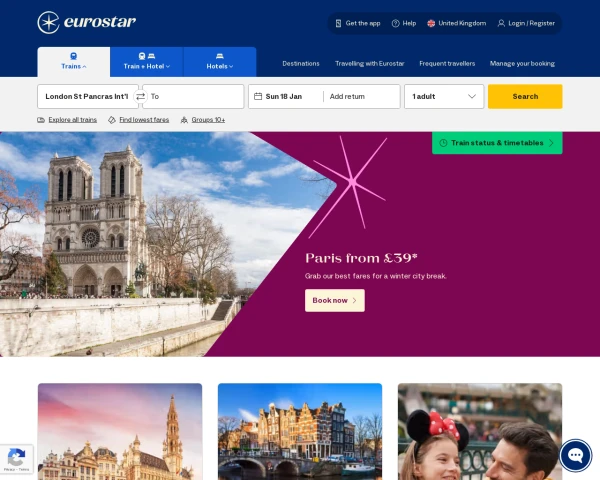The height and width of the screenshot is (480, 600).
Task: Click the arrow inside Book now button
Action: tap(354, 300)
